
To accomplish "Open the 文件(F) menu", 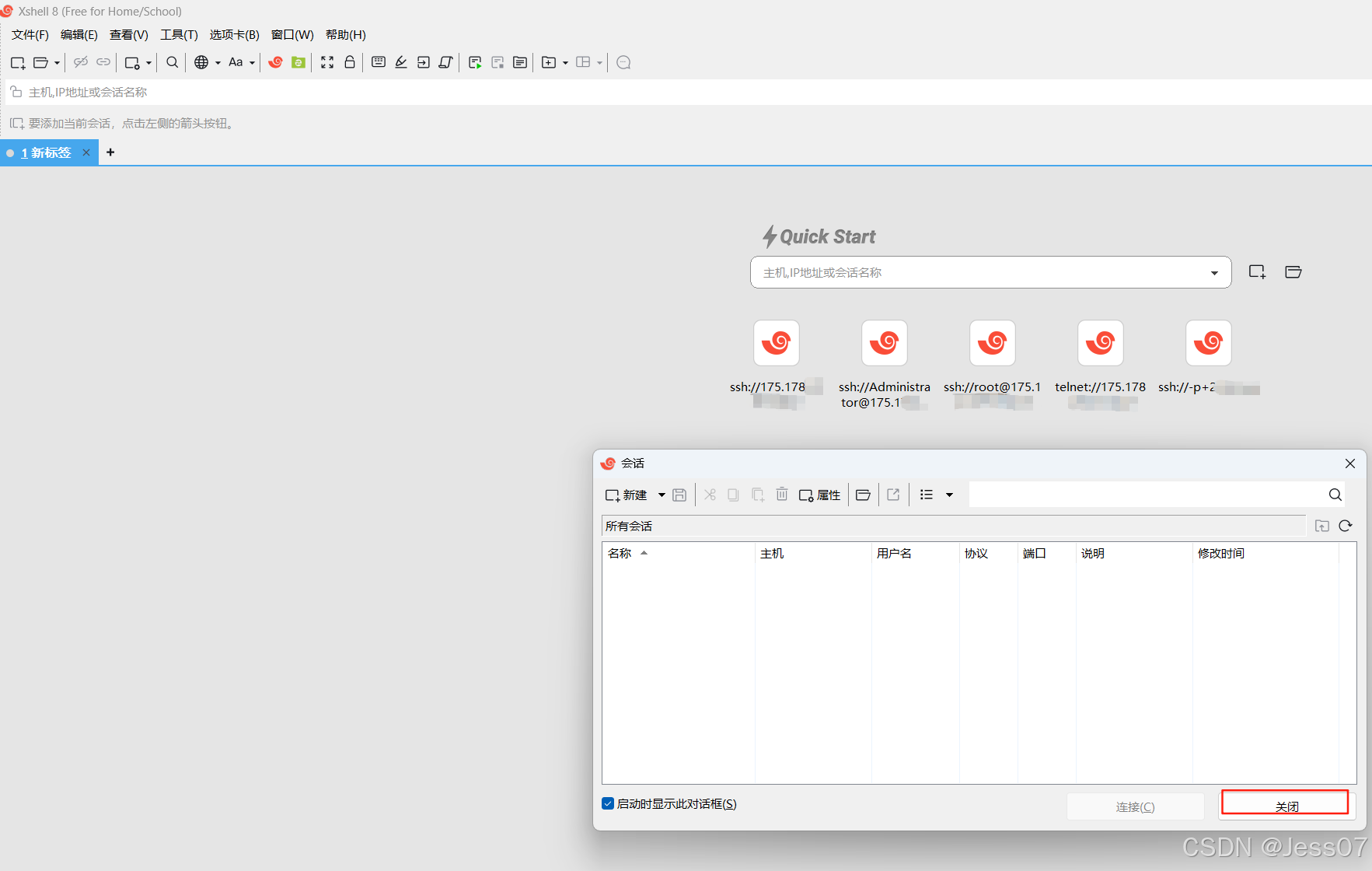I will pyautogui.click(x=30, y=35).
